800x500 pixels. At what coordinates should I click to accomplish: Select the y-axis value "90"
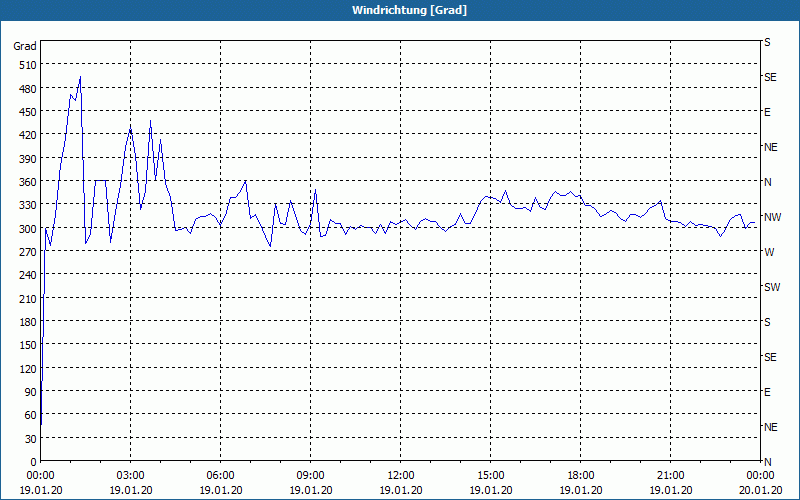31,392
